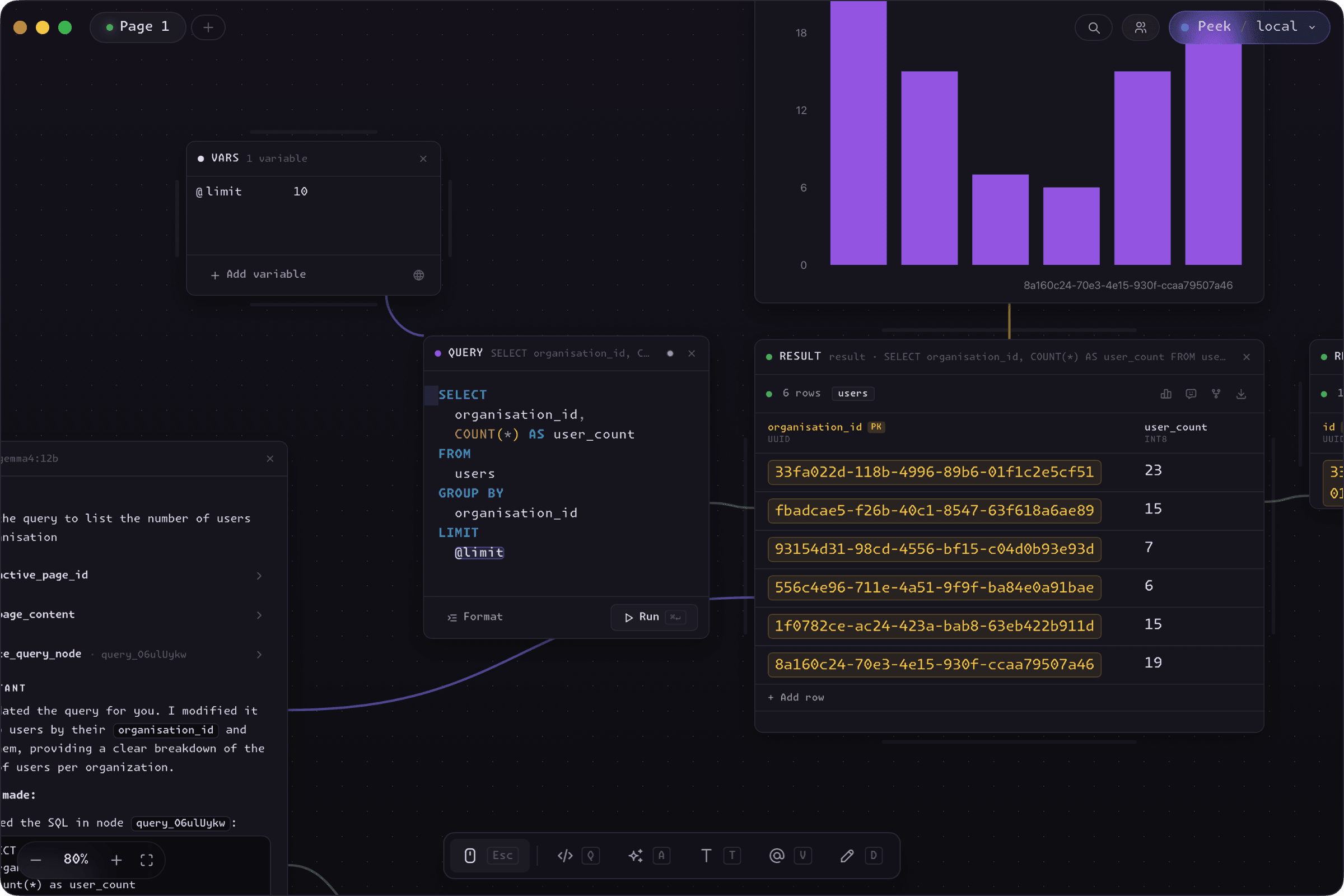Image resolution: width=1344 pixels, height=896 pixels.
Task: Expand the page_content row
Action: pyautogui.click(x=133, y=615)
